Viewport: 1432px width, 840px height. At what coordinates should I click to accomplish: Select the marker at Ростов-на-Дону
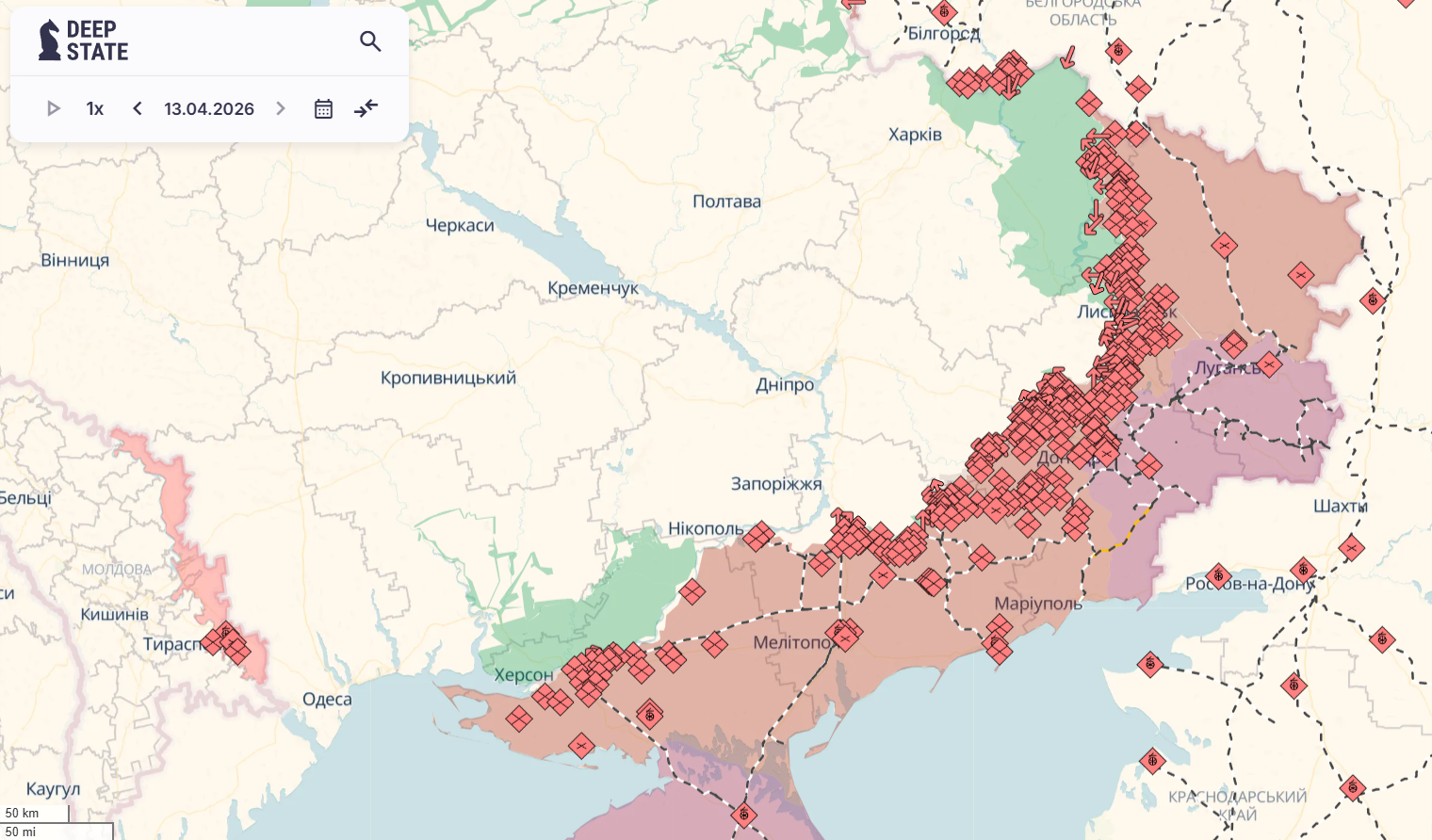pyautogui.click(x=1218, y=575)
